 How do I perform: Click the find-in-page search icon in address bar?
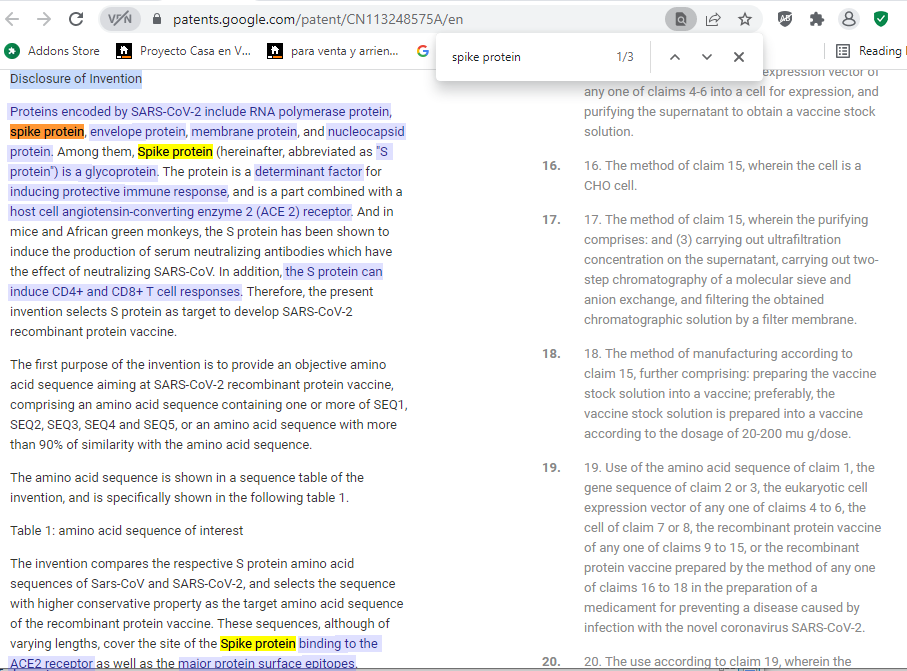point(681,19)
